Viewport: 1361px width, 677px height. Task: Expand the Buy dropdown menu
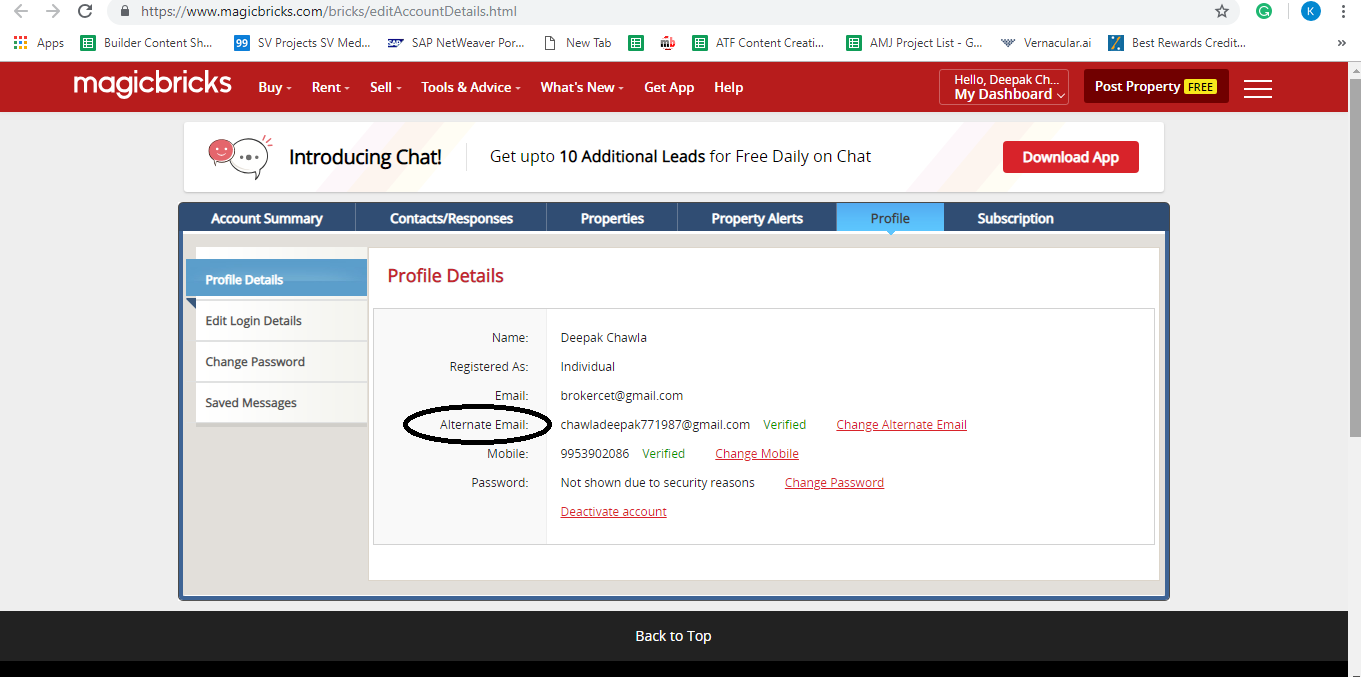coord(275,87)
